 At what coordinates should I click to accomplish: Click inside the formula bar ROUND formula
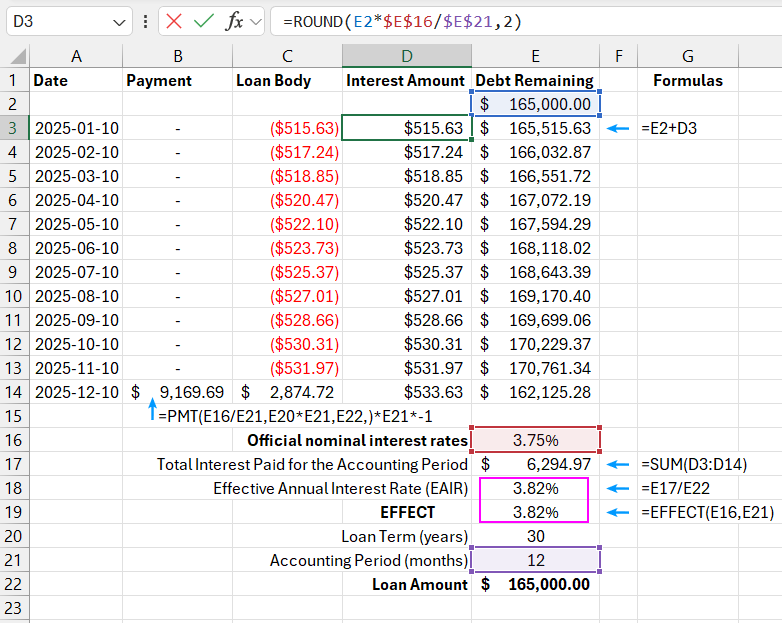[x=402, y=21]
